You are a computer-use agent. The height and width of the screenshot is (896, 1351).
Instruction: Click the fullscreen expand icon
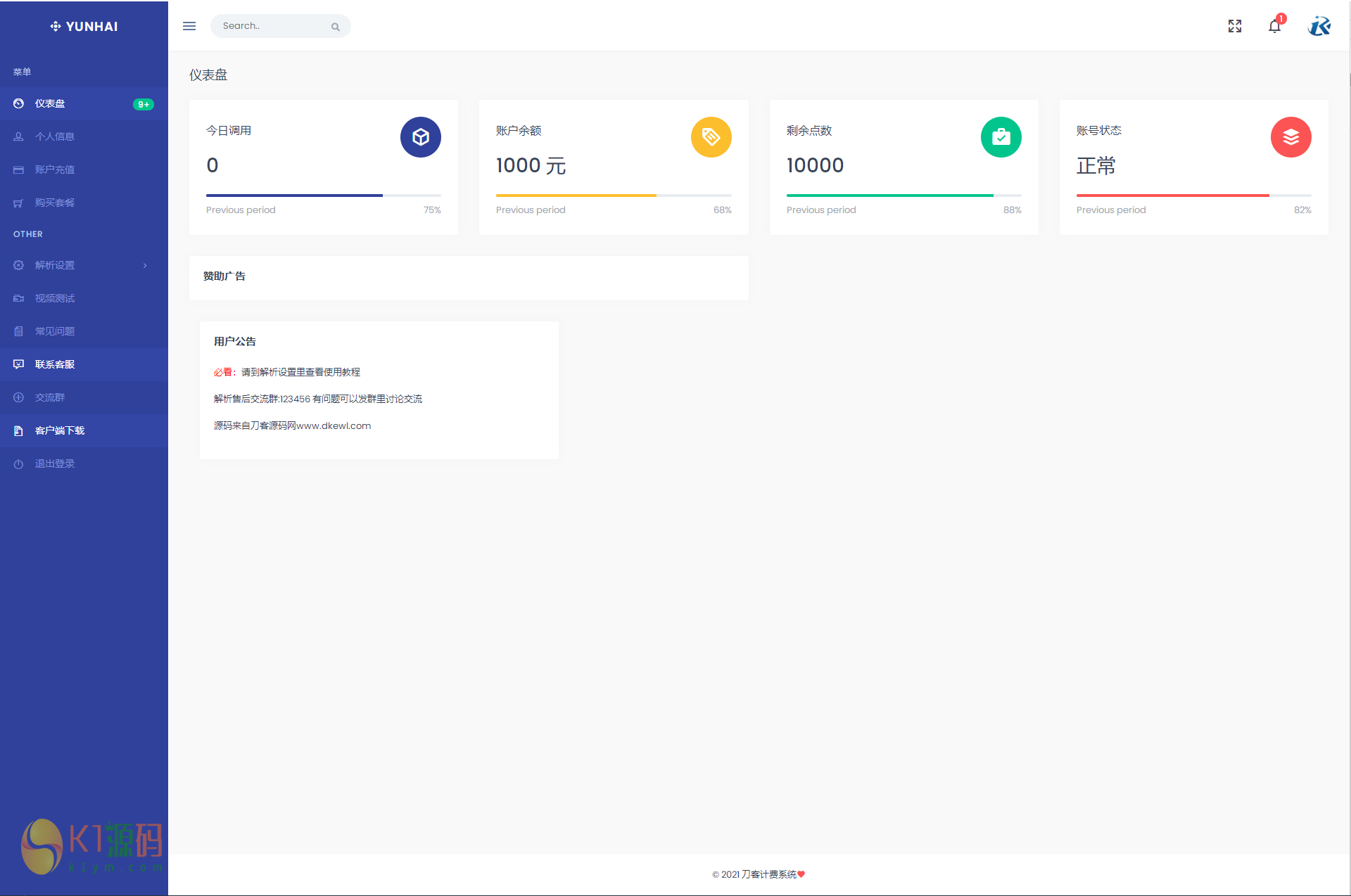[x=1235, y=26]
